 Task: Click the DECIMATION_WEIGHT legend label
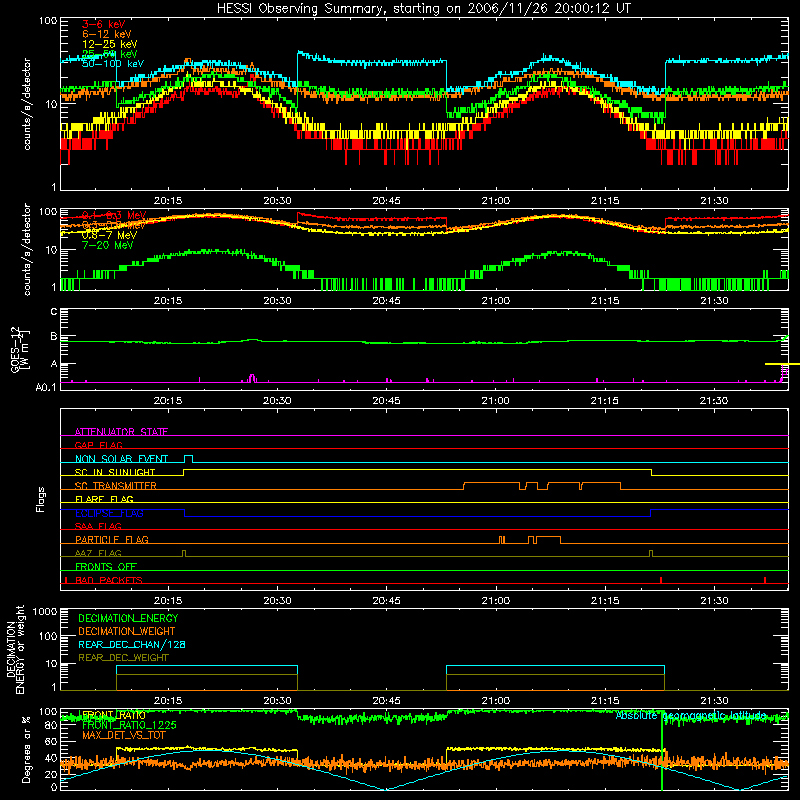point(127,631)
